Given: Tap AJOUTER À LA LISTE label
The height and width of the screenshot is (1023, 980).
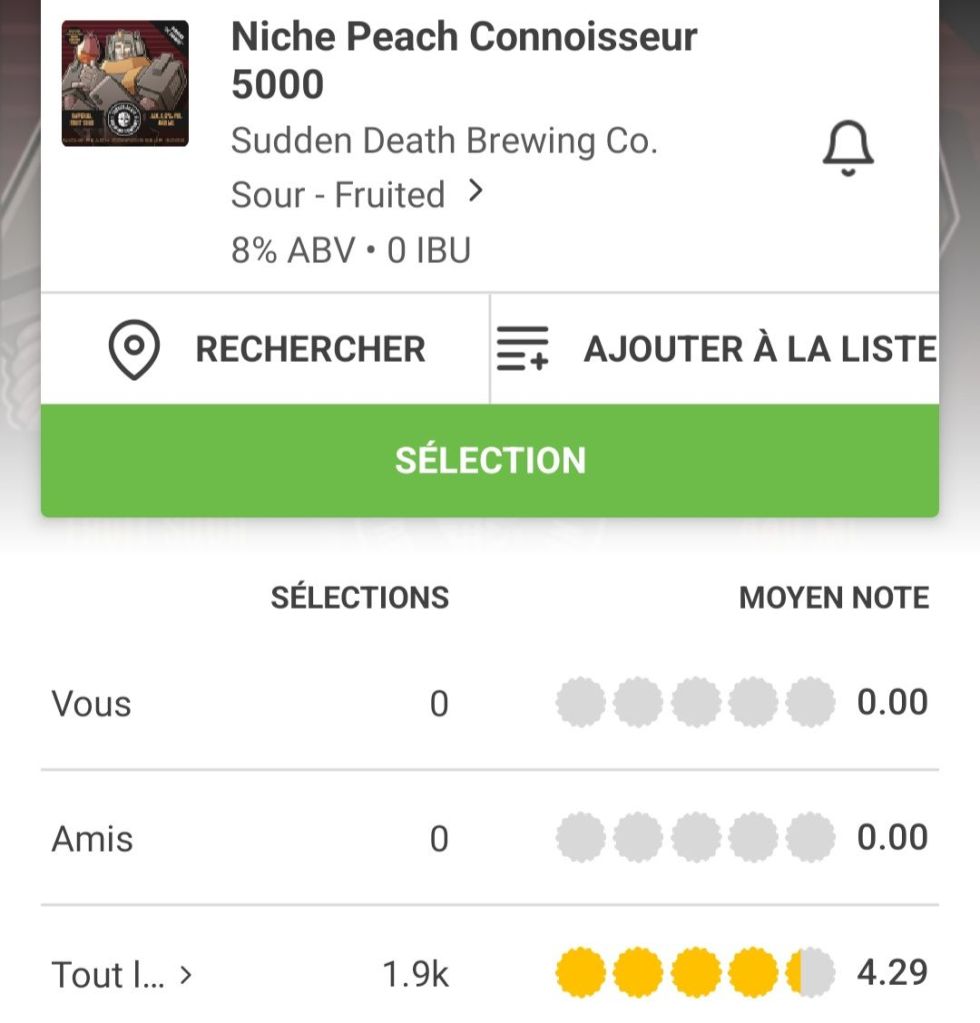Looking at the screenshot, I should tap(760, 349).
